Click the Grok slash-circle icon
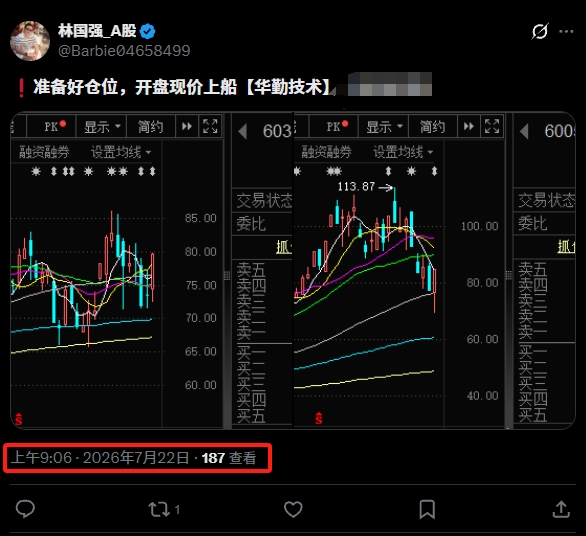Viewport: 586px width, 536px height. (540, 31)
